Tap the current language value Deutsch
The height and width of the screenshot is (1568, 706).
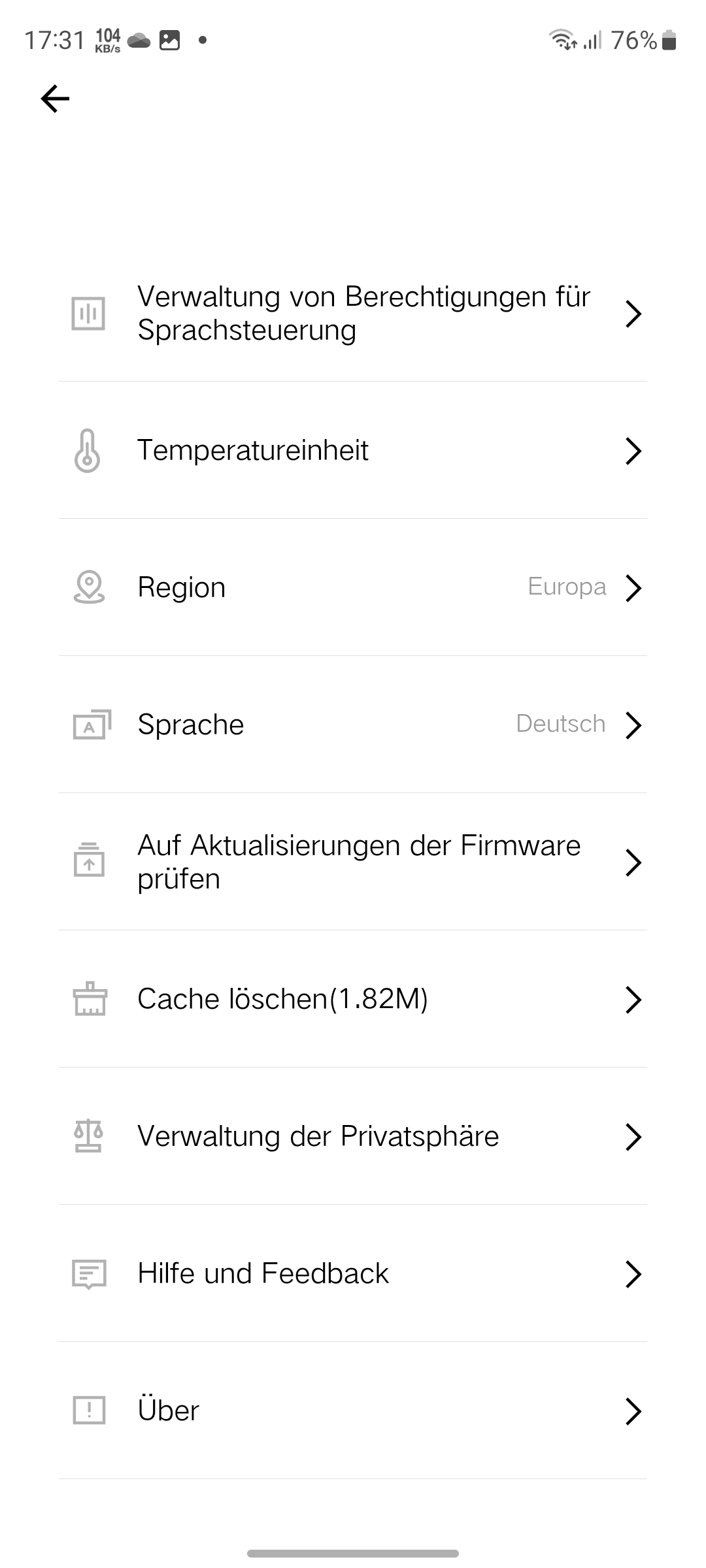tap(561, 724)
